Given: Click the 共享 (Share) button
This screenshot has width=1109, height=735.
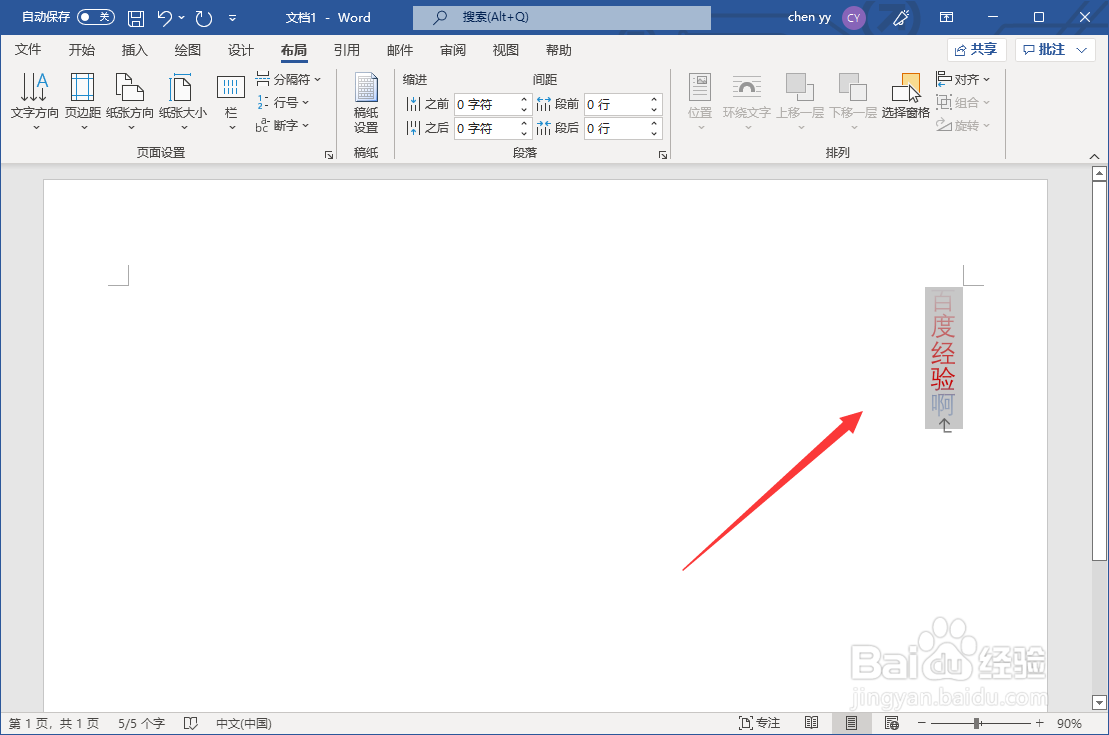Looking at the screenshot, I should 976,49.
